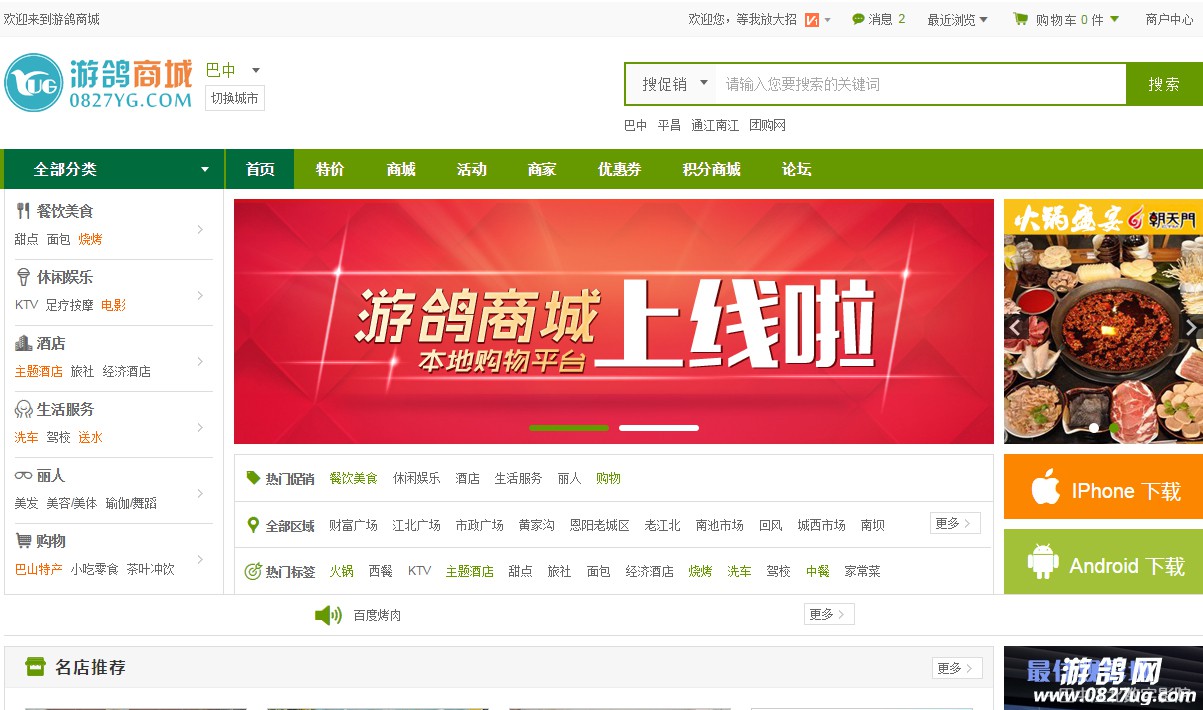Open the shopping cart icon
Image resolution: width=1203 pixels, height=710 pixels.
pyautogui.click(x=1020, y=19)
